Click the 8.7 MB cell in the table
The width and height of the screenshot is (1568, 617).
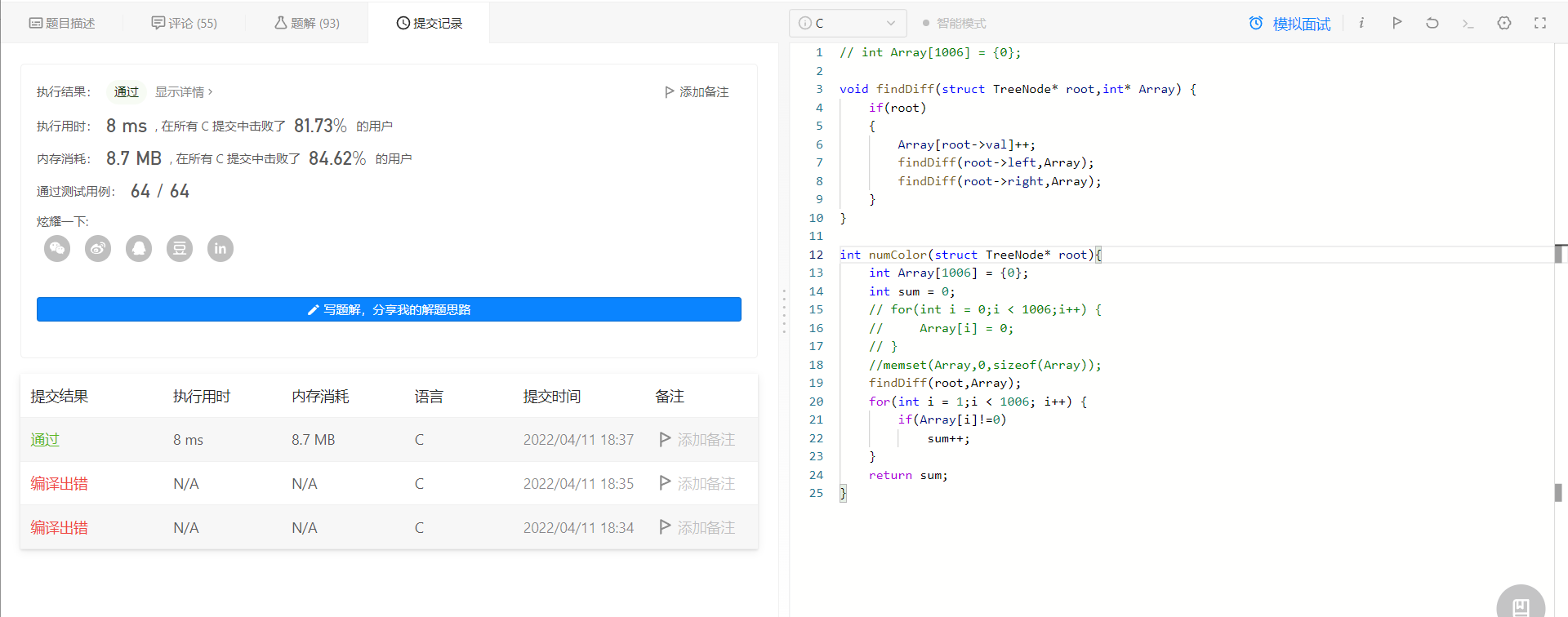click(314, 439)
